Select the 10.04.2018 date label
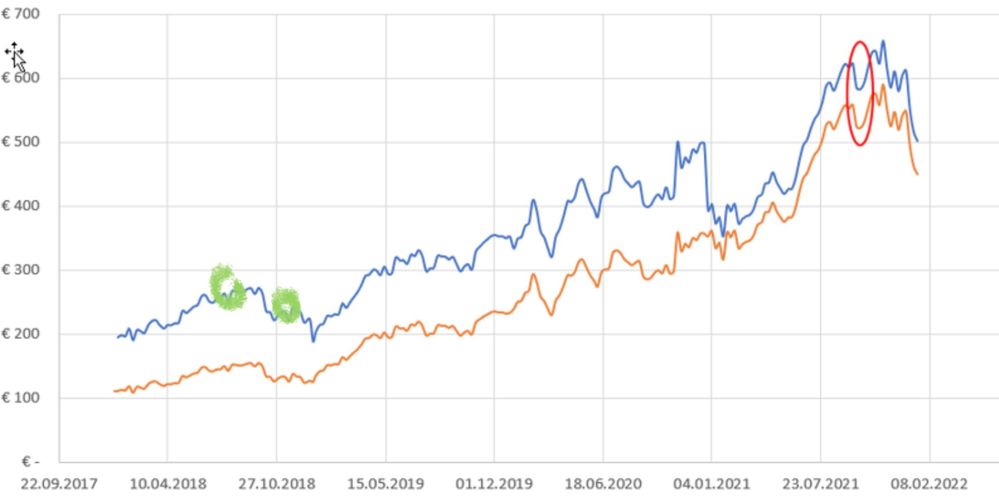This screenshot has width=999, height=503. (167, 480)
